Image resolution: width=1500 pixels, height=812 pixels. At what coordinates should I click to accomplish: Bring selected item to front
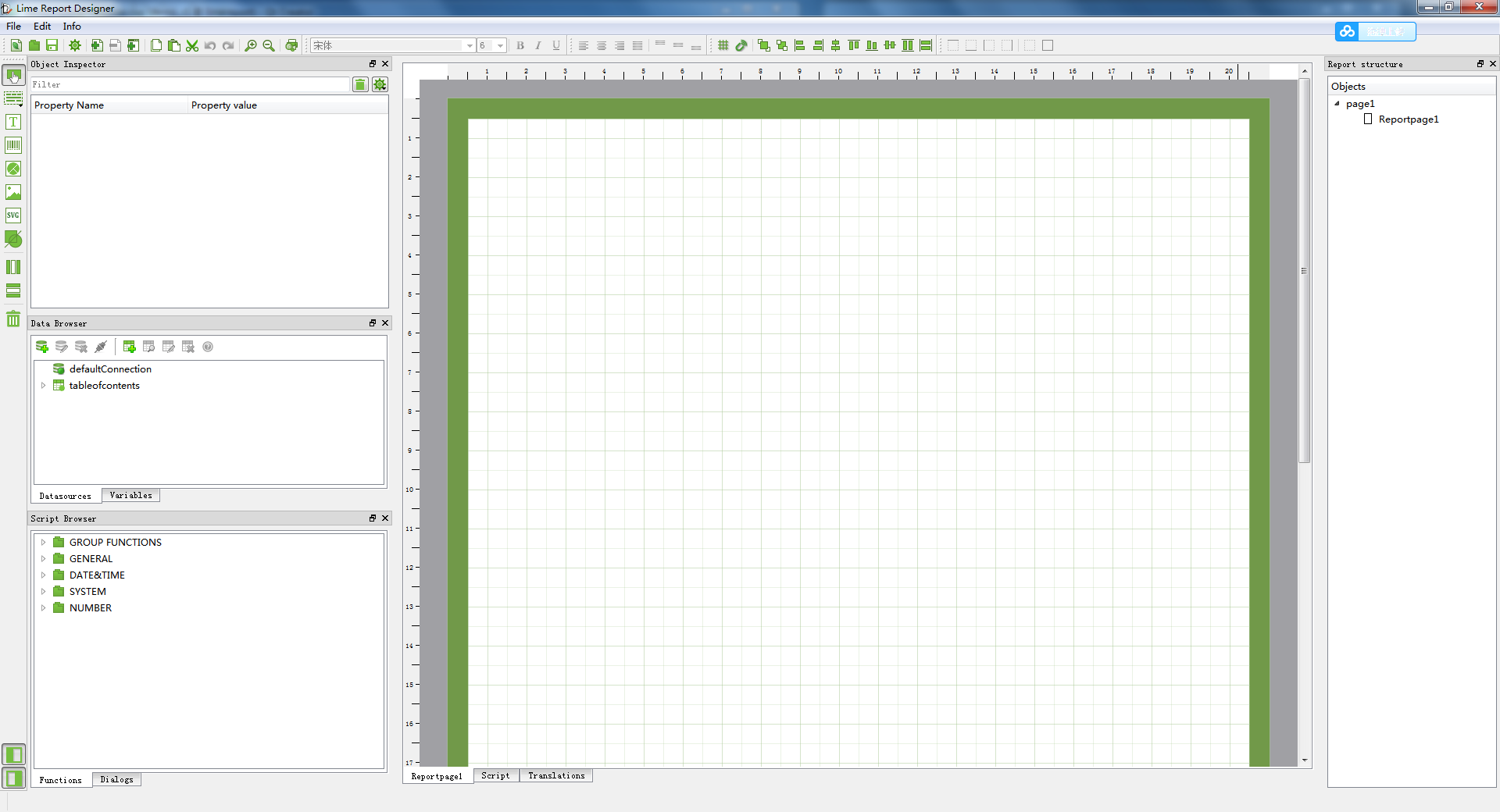763,45
